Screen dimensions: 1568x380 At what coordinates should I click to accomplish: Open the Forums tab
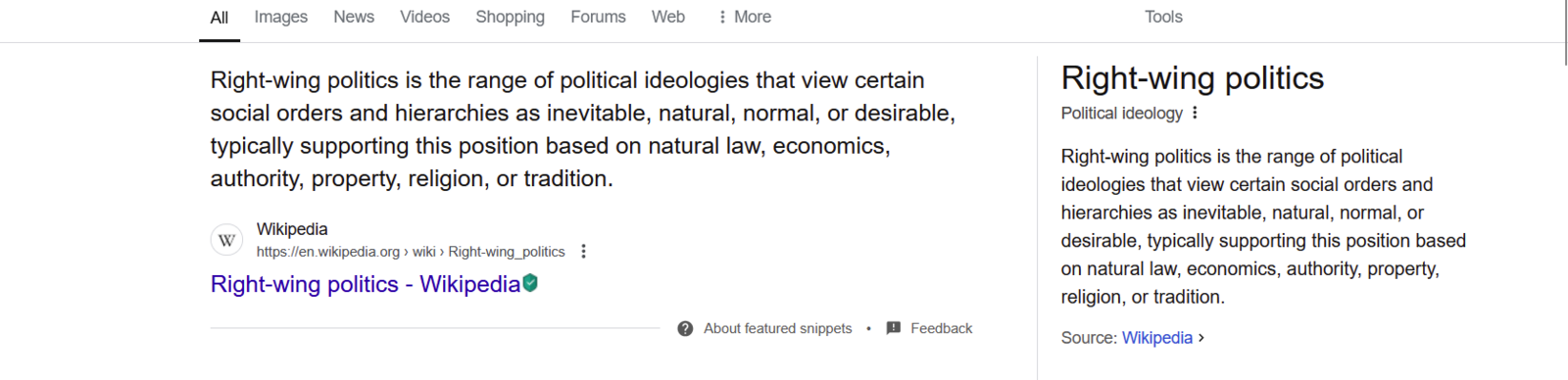coord(598,17)
